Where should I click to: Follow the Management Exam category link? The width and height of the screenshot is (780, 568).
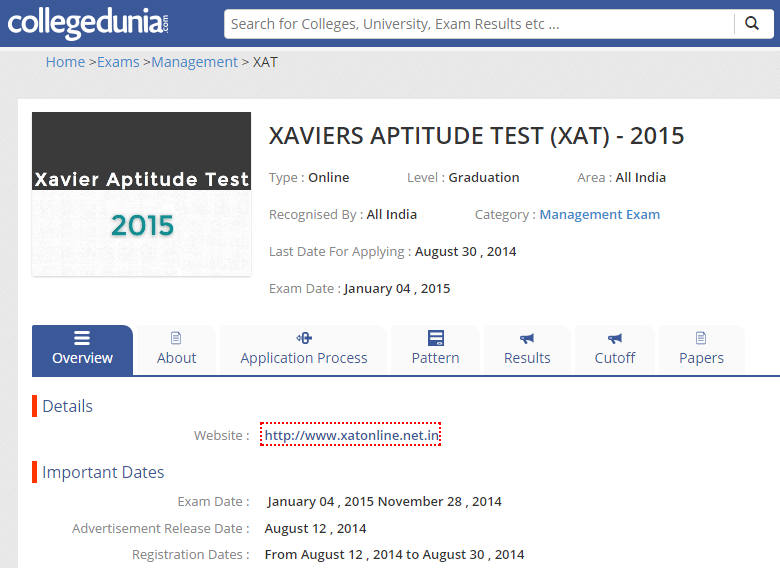click(x=600, y=214)
